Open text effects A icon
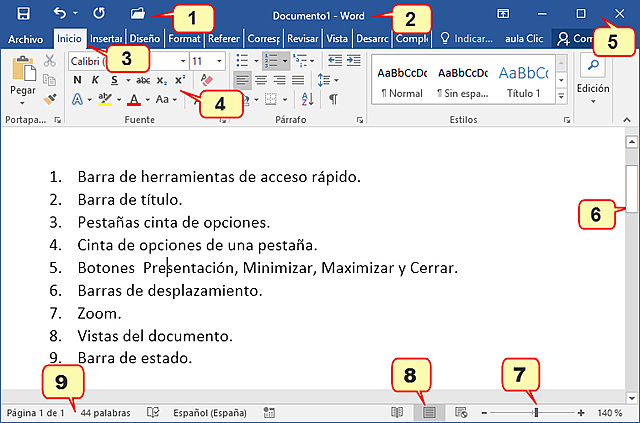This screenshot has height=423, width=640. 78,99
